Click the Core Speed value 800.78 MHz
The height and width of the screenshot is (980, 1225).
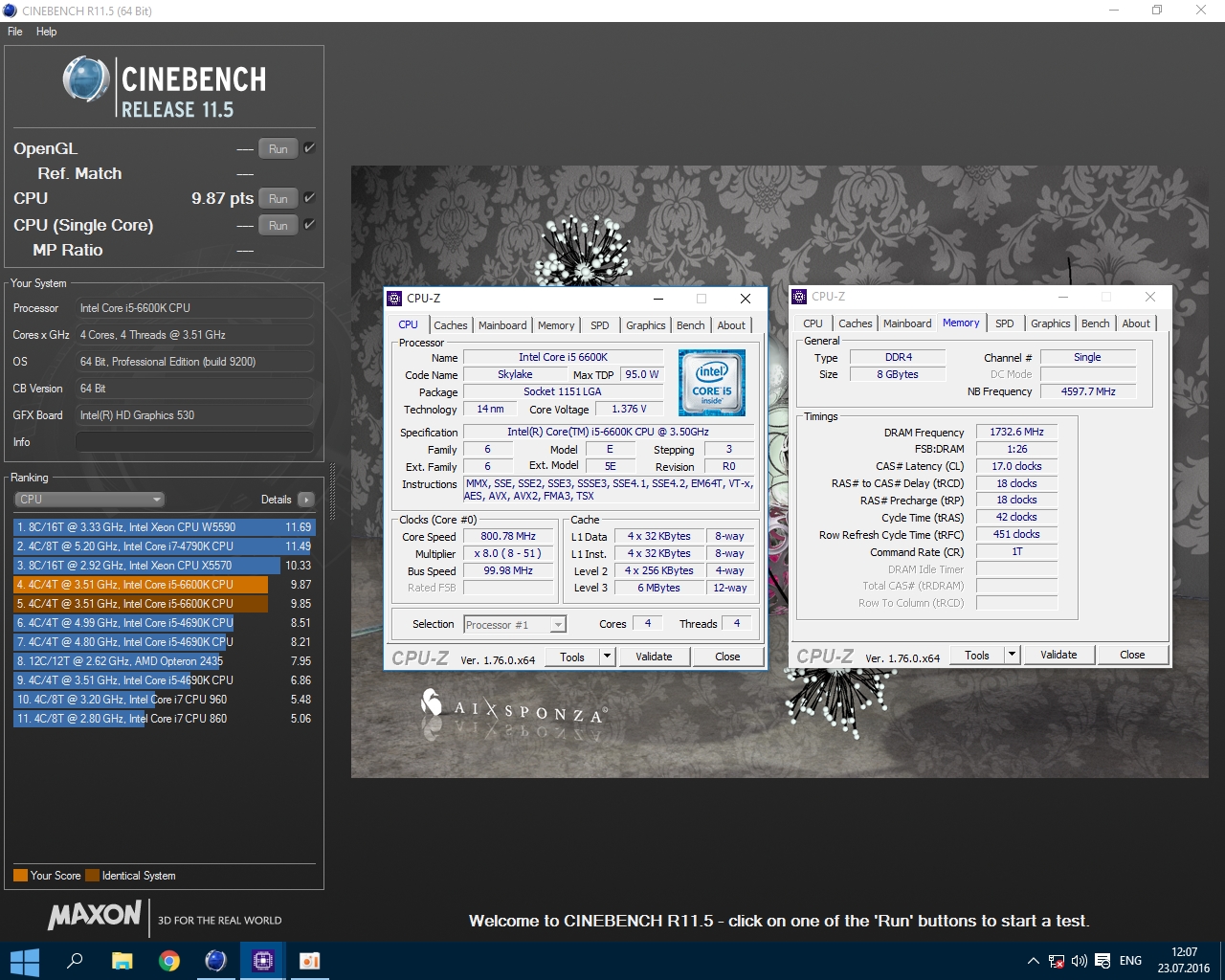coord(508,537)
